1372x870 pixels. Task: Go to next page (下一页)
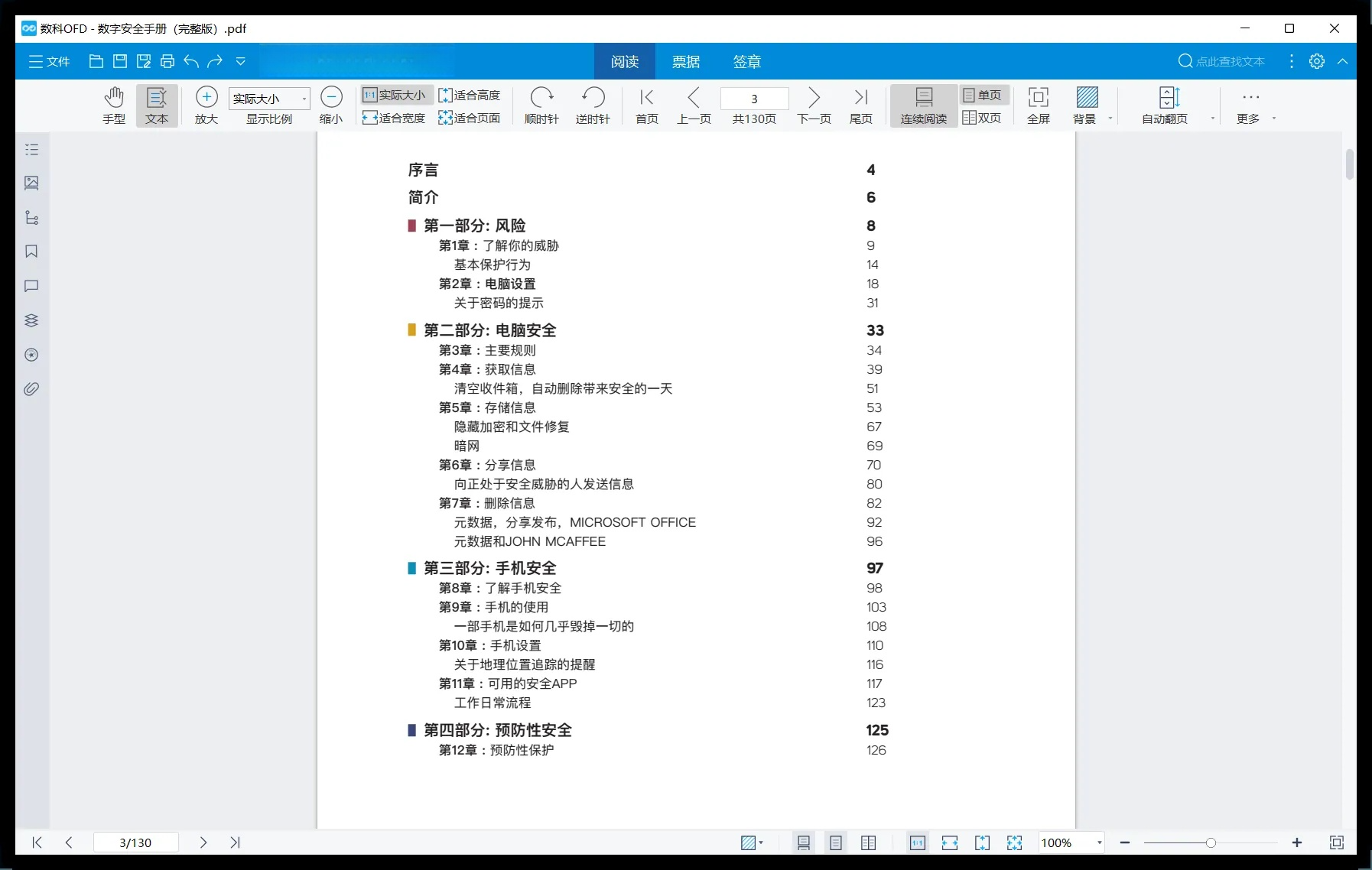point(814,106)
